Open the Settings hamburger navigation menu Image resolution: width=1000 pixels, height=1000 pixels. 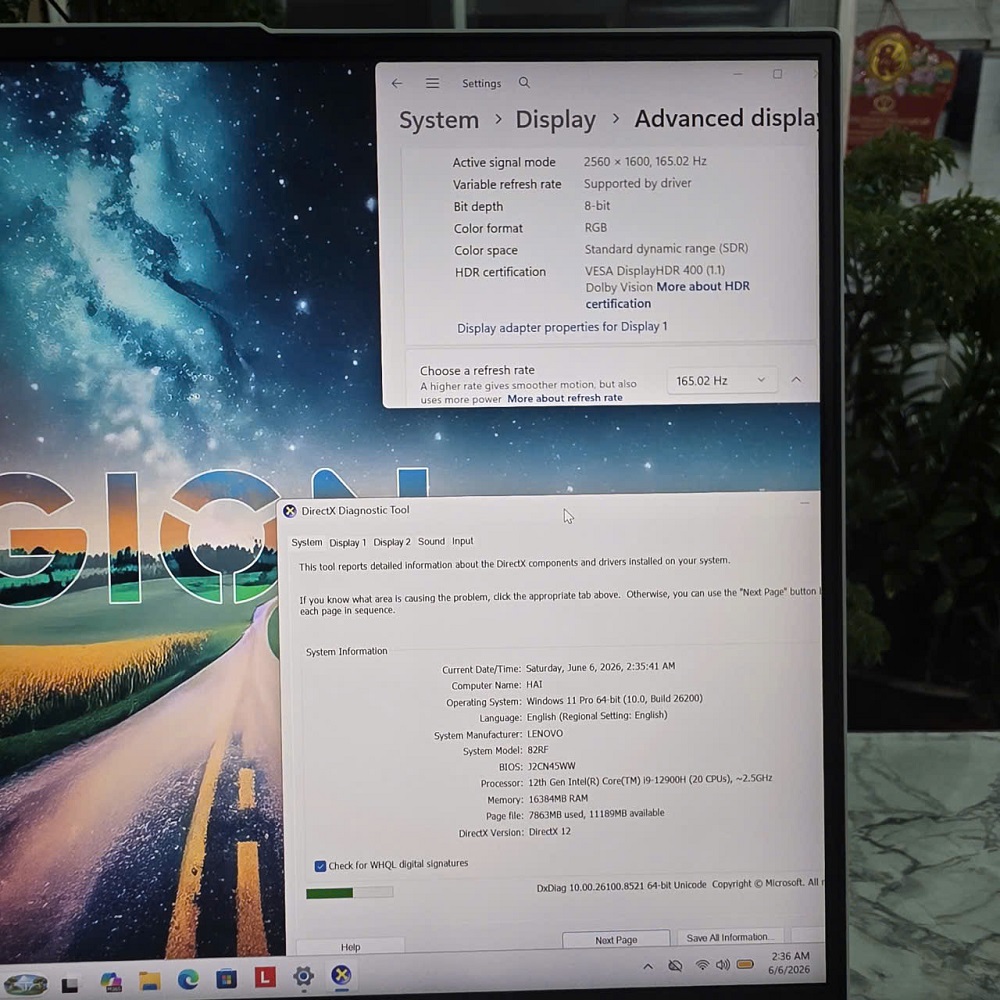click(x=432, y=83)
